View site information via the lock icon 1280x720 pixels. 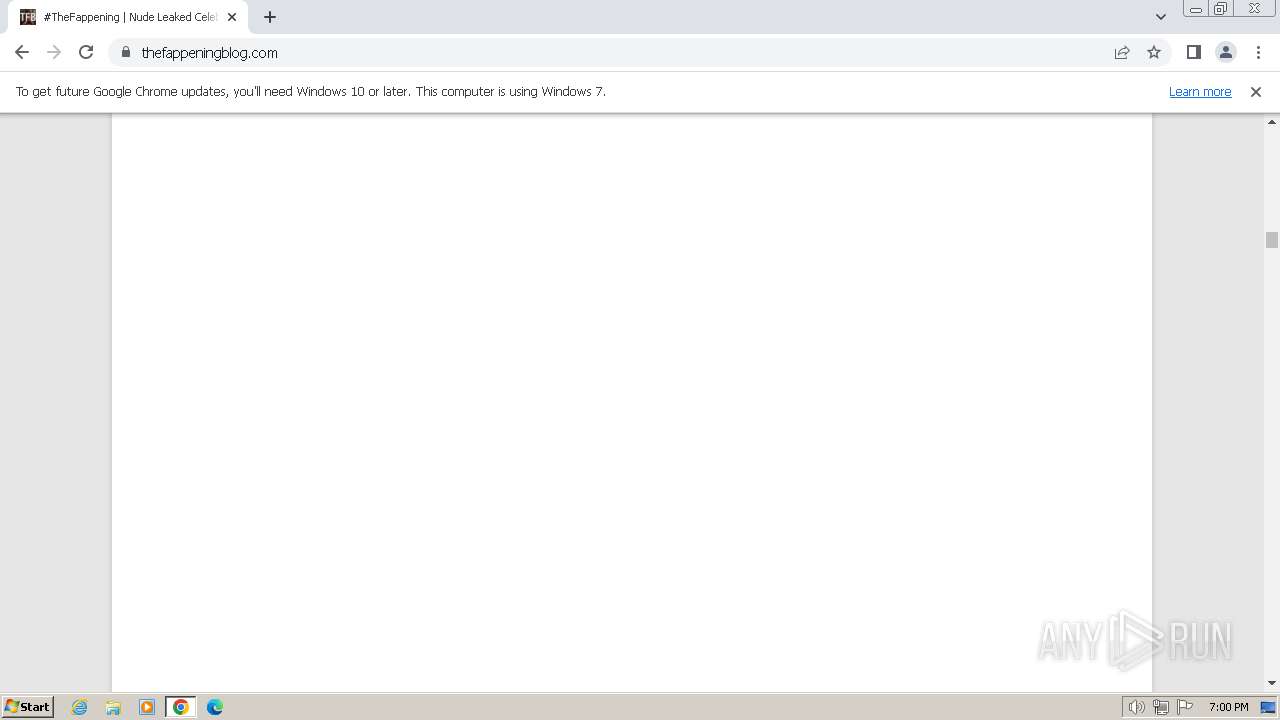126,52
